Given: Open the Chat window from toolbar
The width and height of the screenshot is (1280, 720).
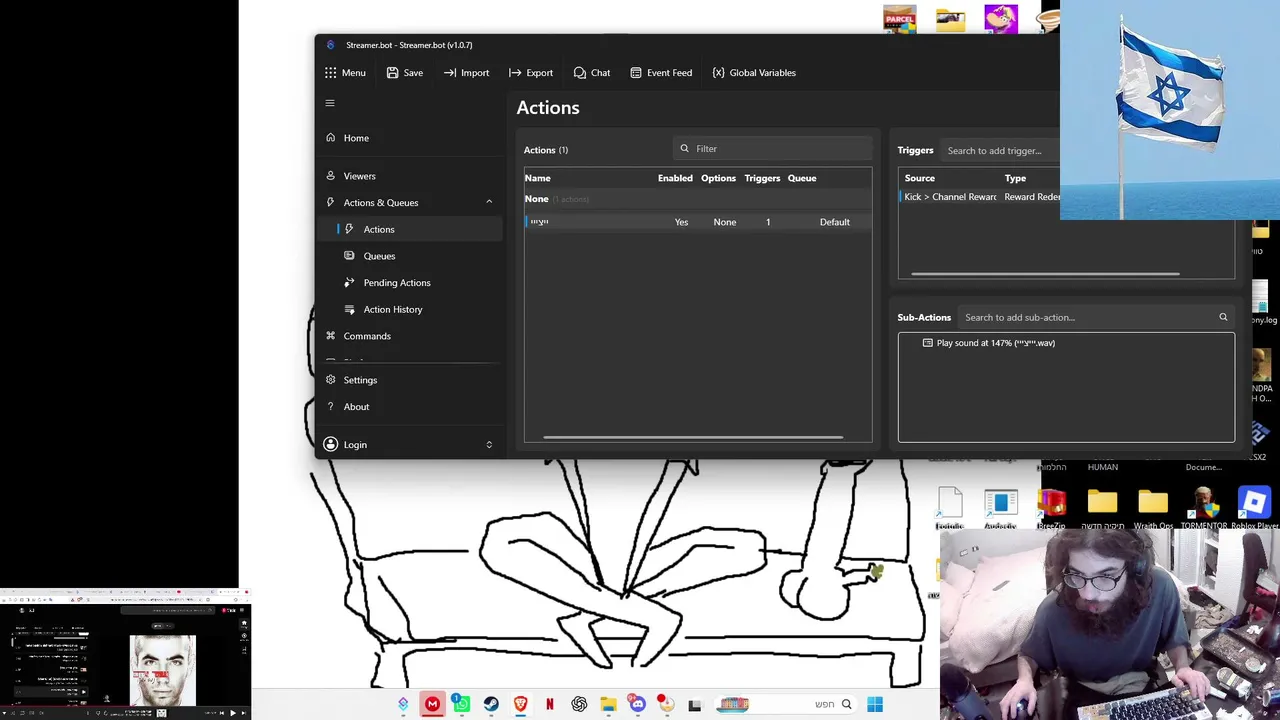Looking at the screenshot, I should pos(592,73).
